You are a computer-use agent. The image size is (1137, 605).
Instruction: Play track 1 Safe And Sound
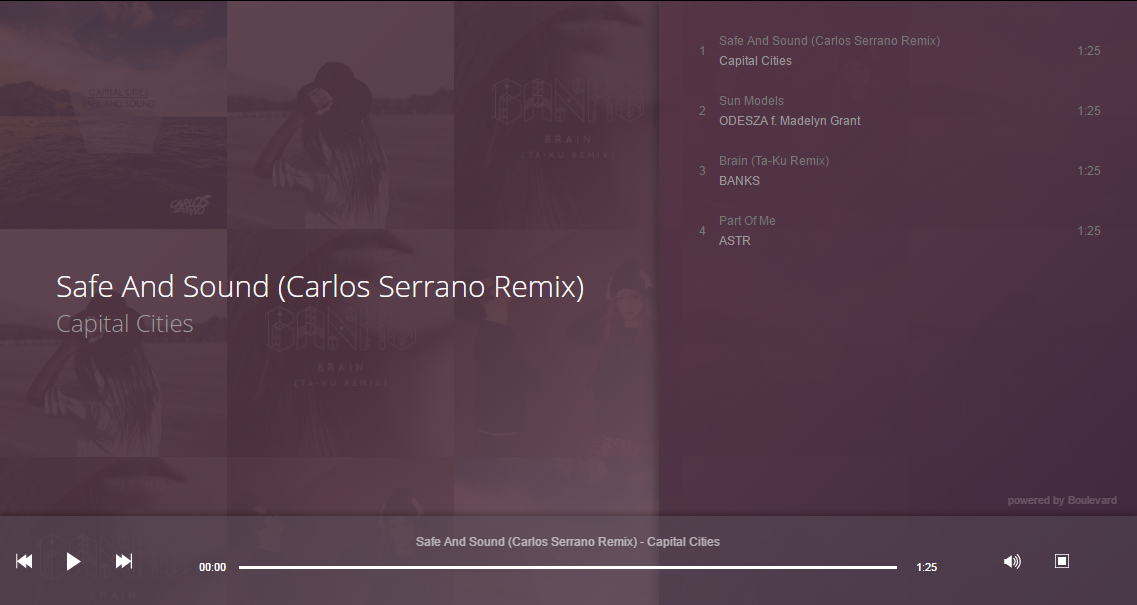pyautogui.click(x=899, y=51)
